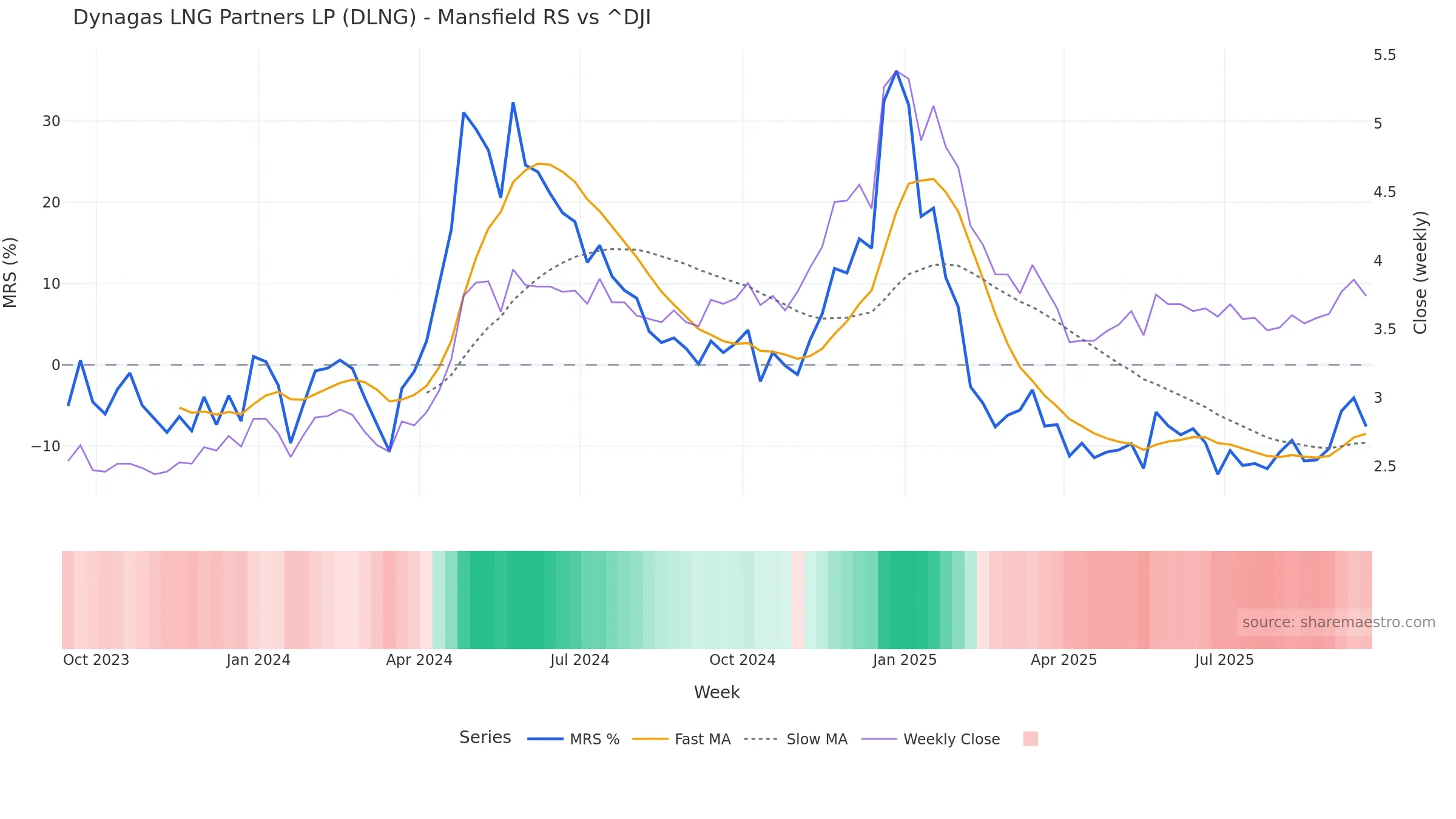Click the 'Apr 2025' x-axis label
The height and width of the screenshot is (819, 1456).
click(1064, 660)
